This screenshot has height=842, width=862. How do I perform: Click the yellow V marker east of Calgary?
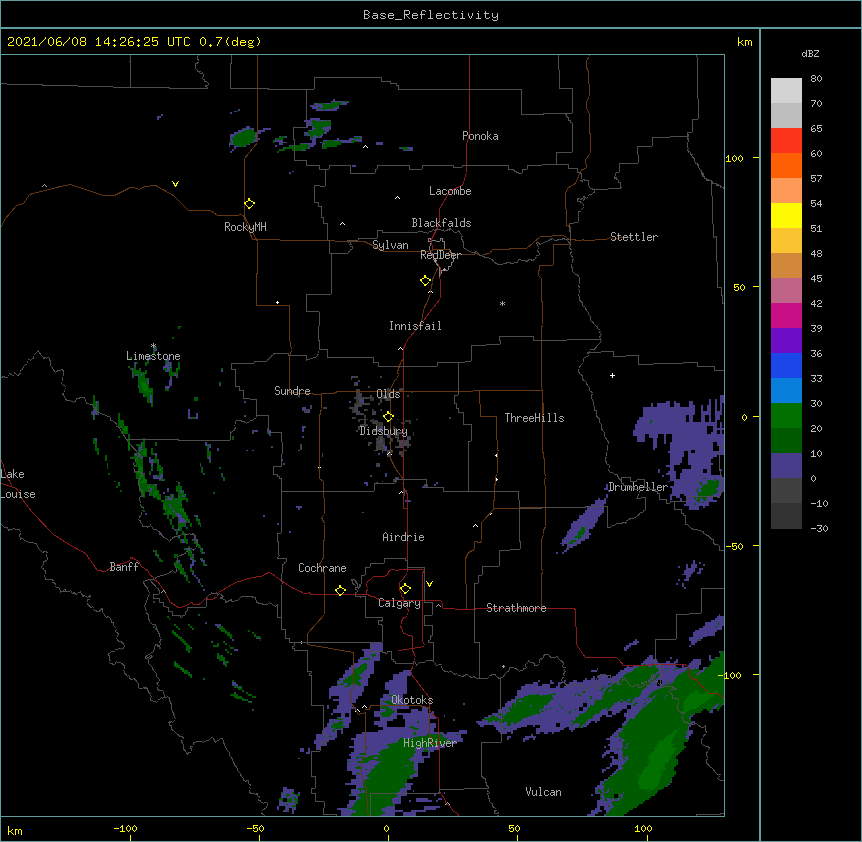click(x=429, y=584)
